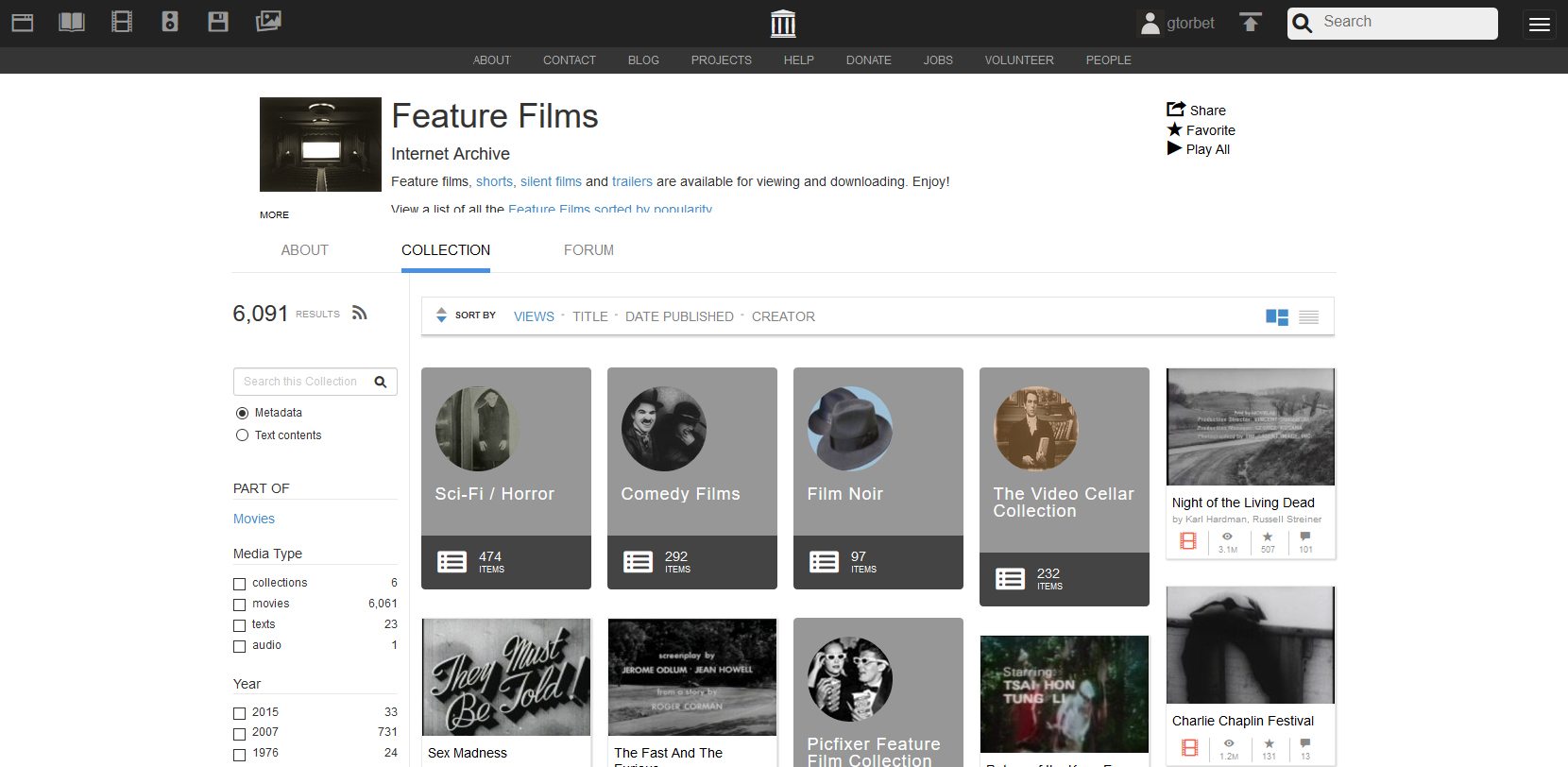The width and height of the screenshot is (1568, 767).
Task: Select the Metadata radio button
Action: click(x=242, y=413)
